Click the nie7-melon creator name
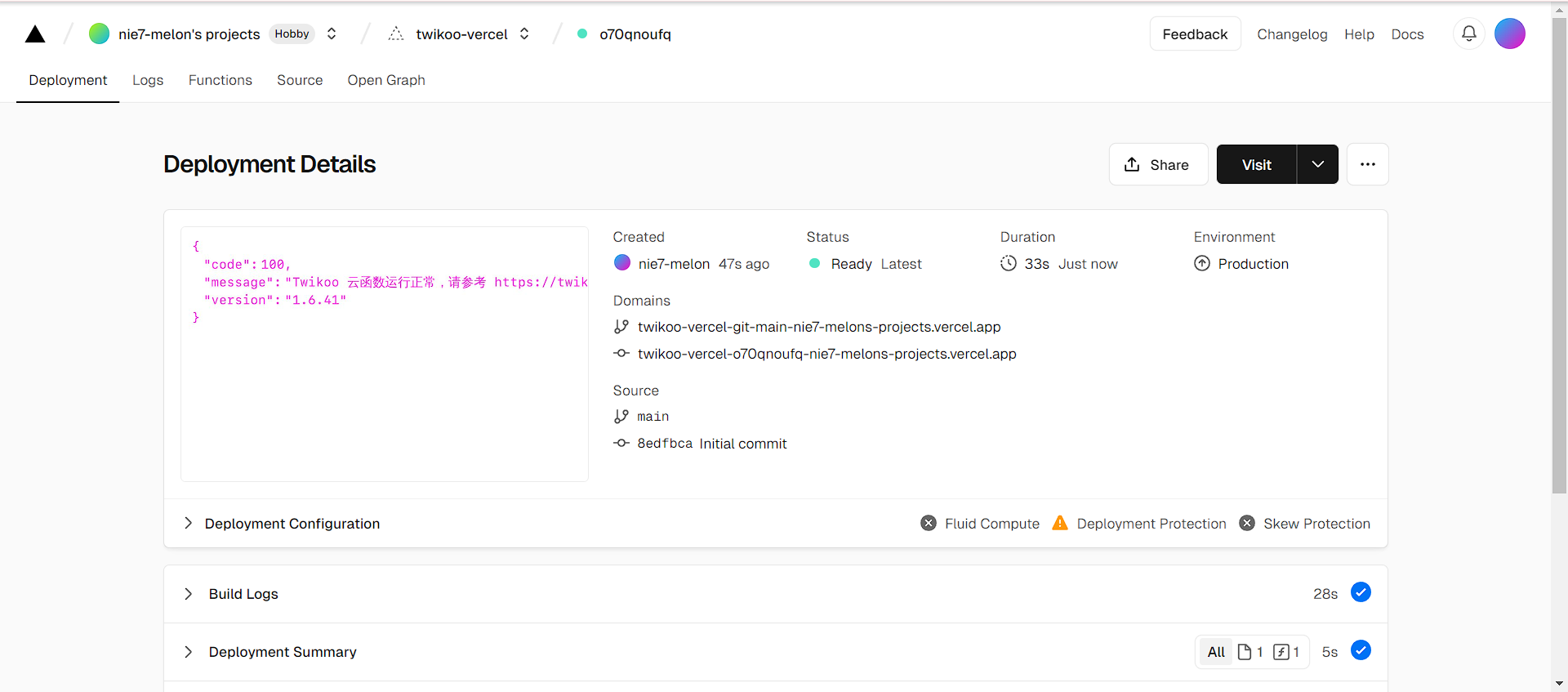The width and height of the screenshot is (1568, 692). click(674, 264)
